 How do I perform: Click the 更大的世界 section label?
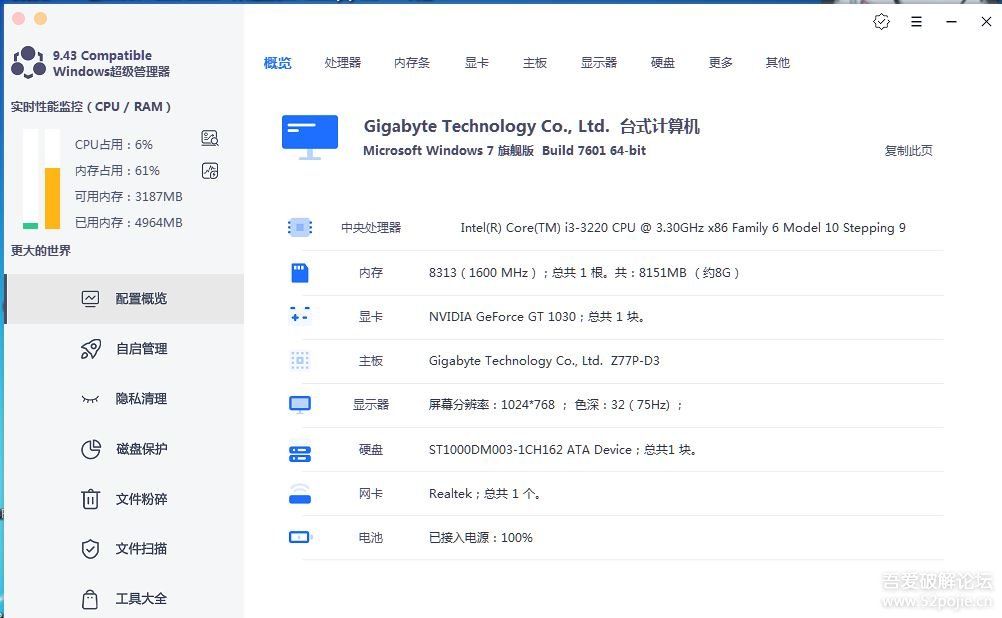coord(41,251)
